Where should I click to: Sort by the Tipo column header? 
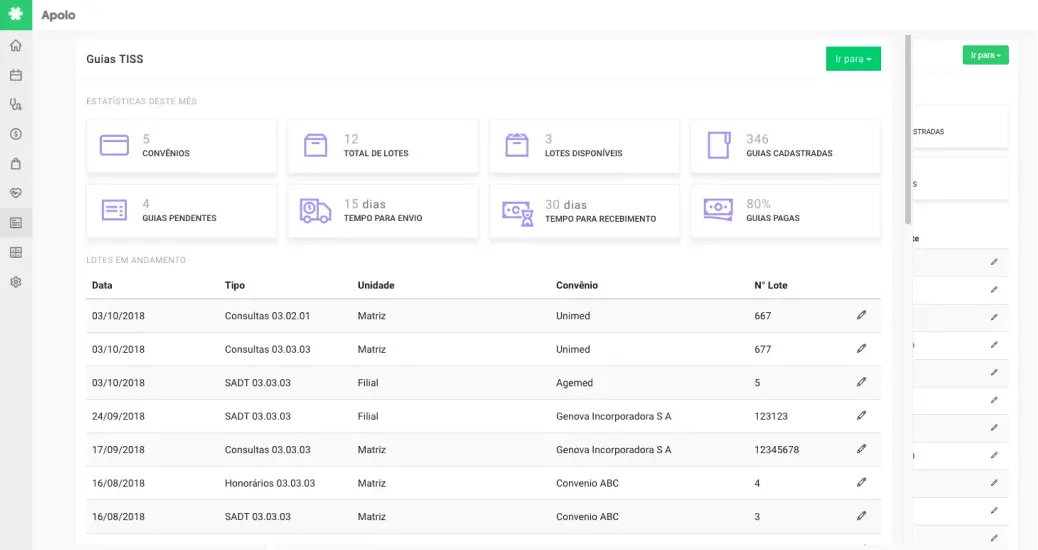point(234,285)
